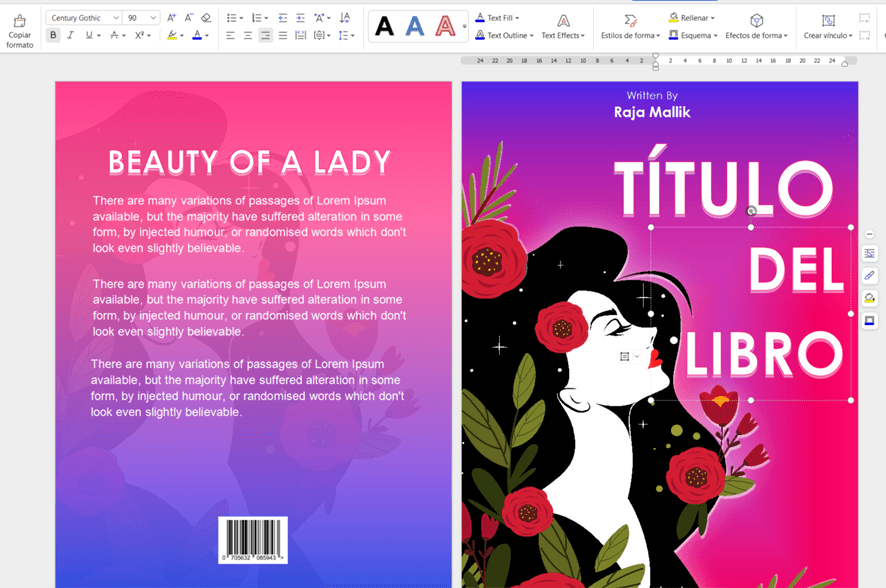Viewport: 886px width, 588px height.
Task: Apply the blue text style preset
Action: tap(415, 27)
